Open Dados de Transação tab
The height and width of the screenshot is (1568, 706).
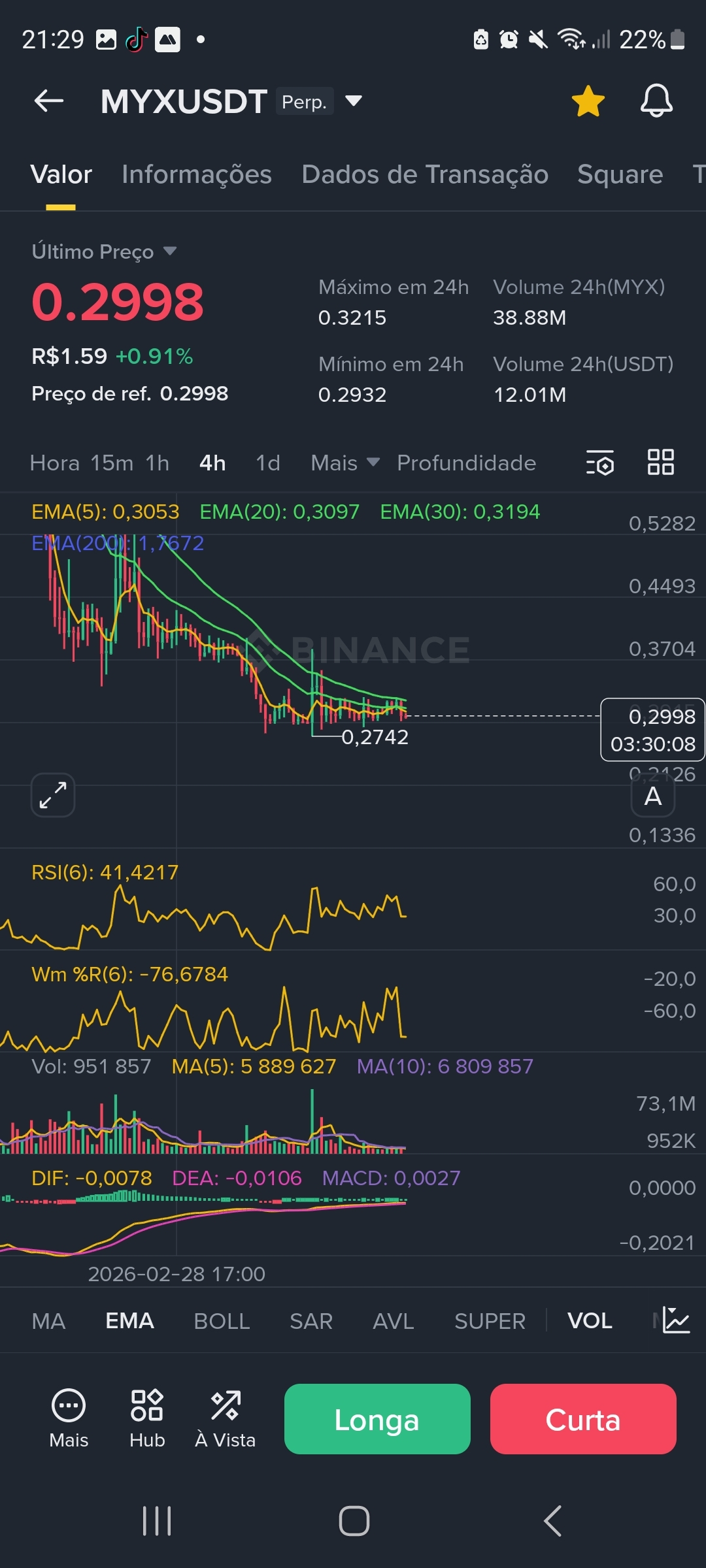pyautogui.click(x=425, y=174)
